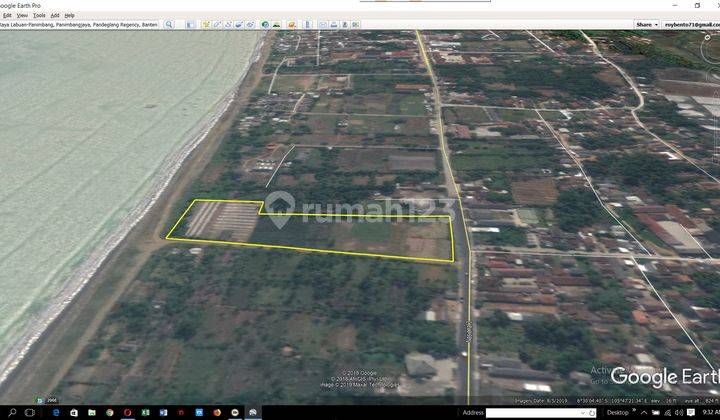Viewport: 720px width, 420px height.
Task: Open Excel from the taskbar
Action: pos(146,412)
